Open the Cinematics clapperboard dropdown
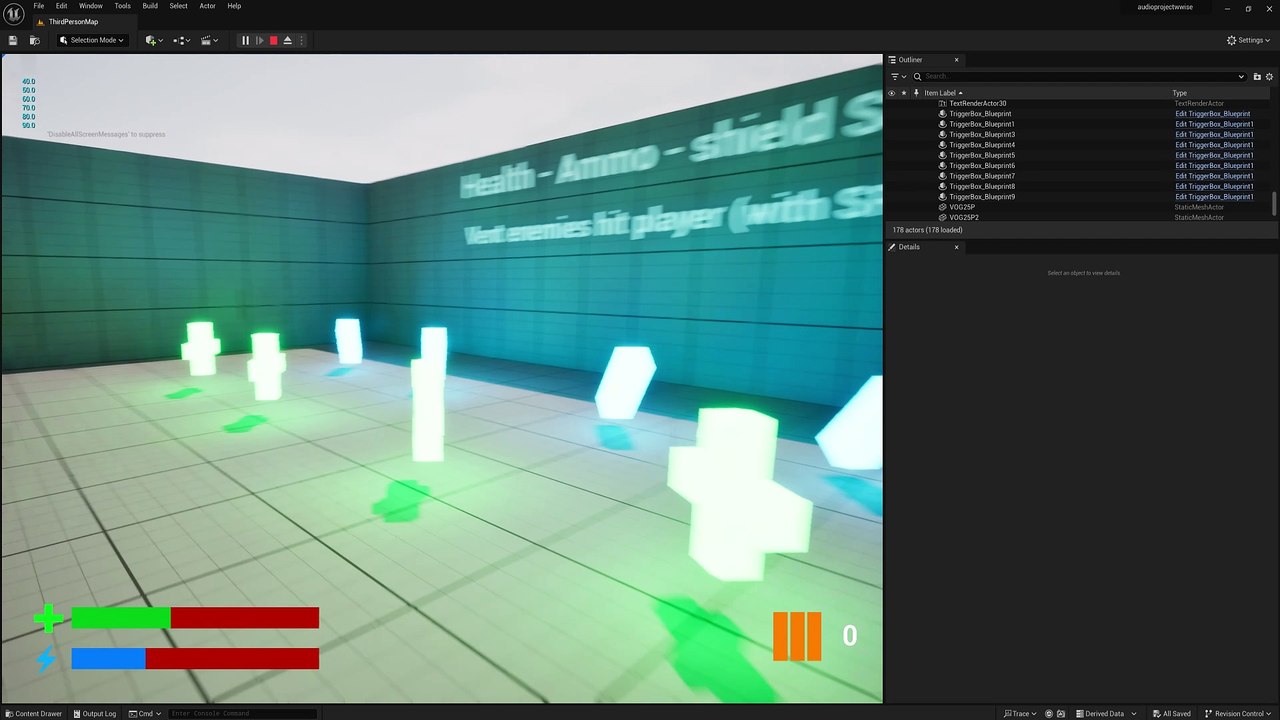This screenshot has height=720, width=1280. coord(209,40)
